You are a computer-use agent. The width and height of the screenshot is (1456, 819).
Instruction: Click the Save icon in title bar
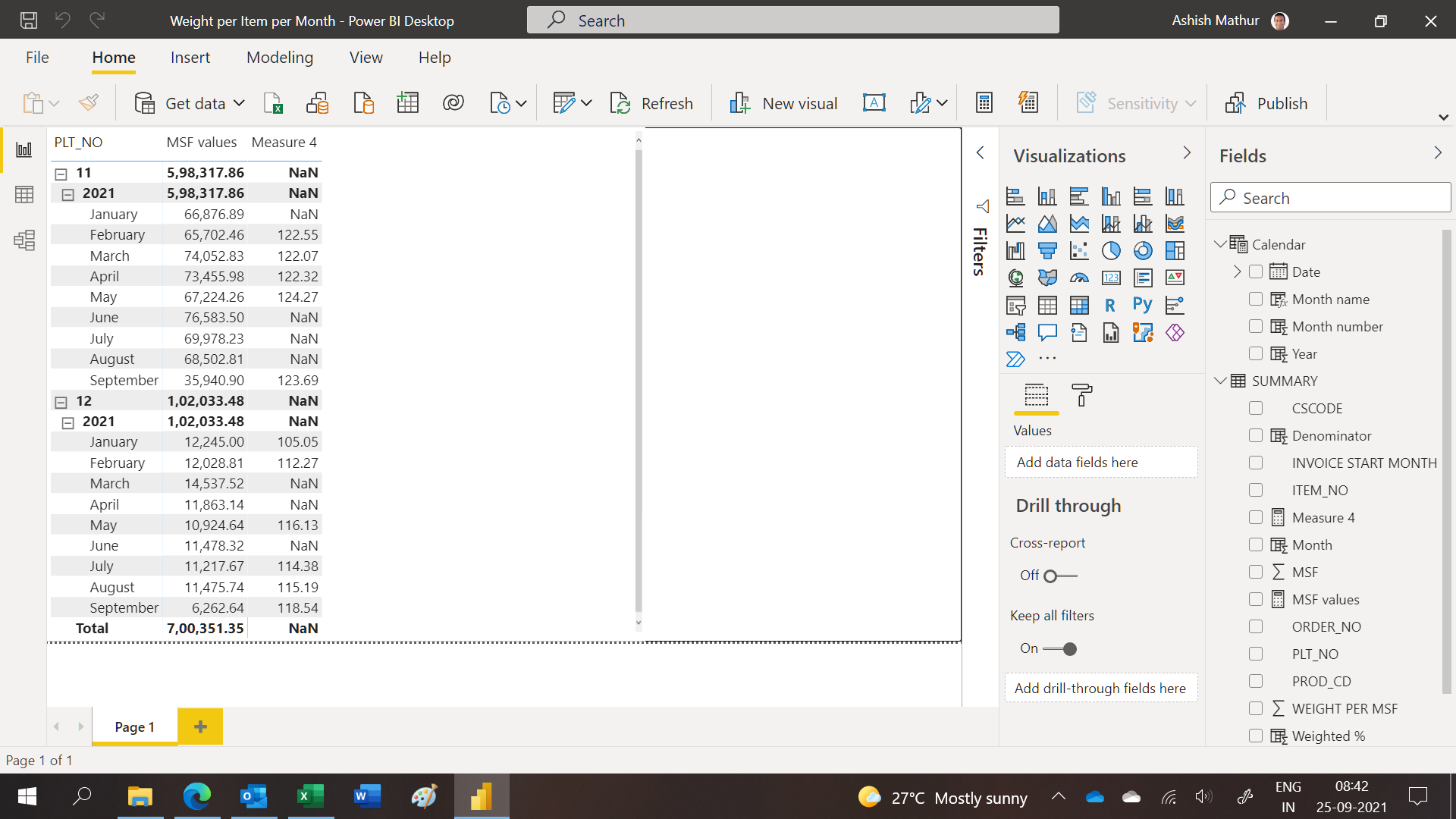pos(29,20)
